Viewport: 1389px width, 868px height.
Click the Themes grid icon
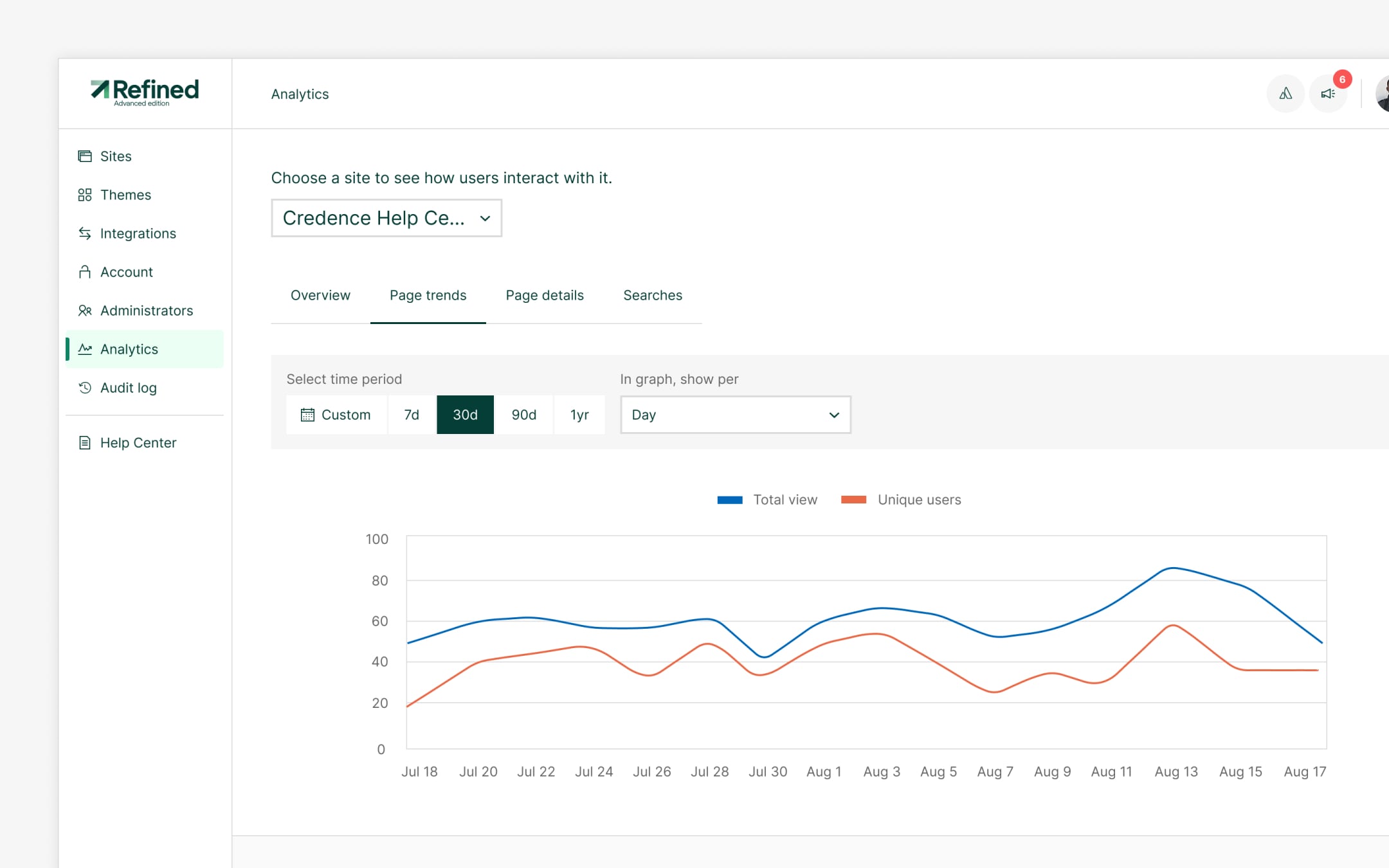[x=85, y=195]
